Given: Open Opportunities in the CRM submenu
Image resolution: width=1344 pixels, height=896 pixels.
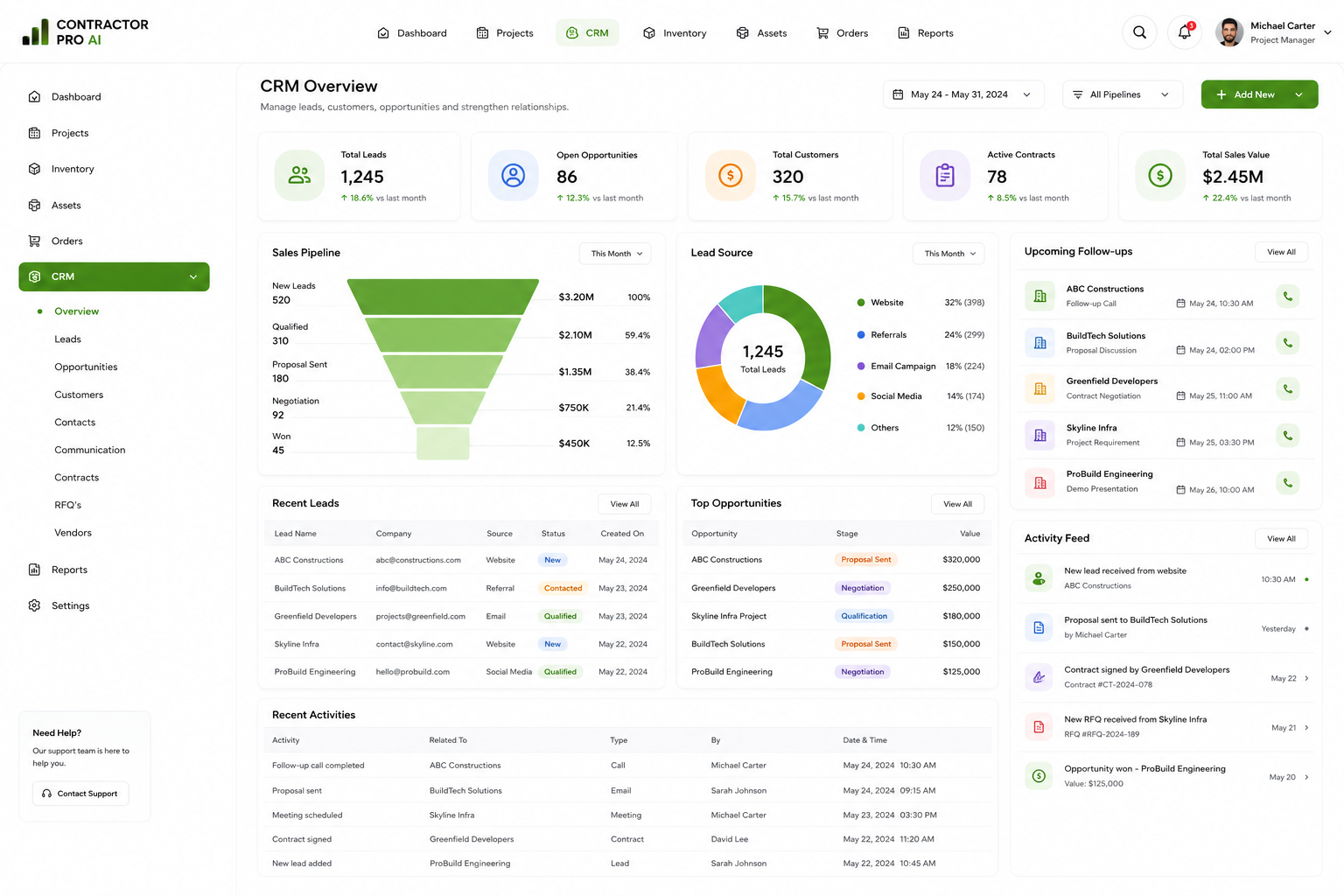Looking at the screenshot, I should coord(86,367).
